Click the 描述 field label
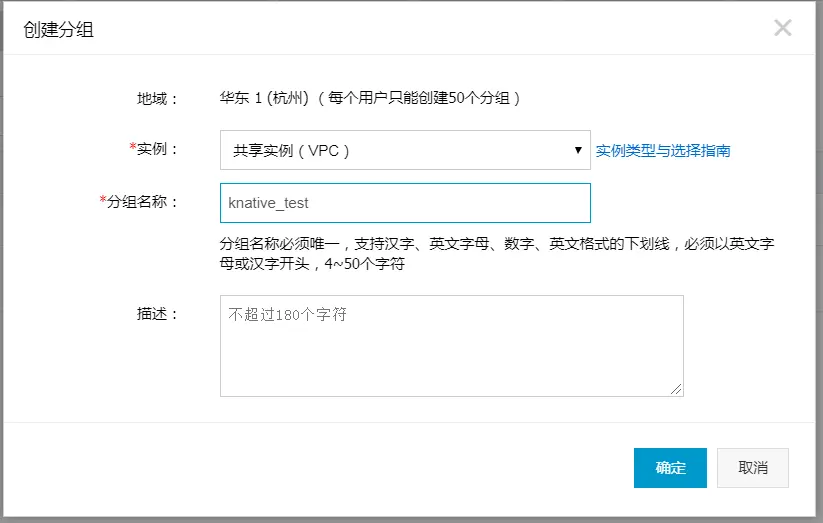 point(157,314)
